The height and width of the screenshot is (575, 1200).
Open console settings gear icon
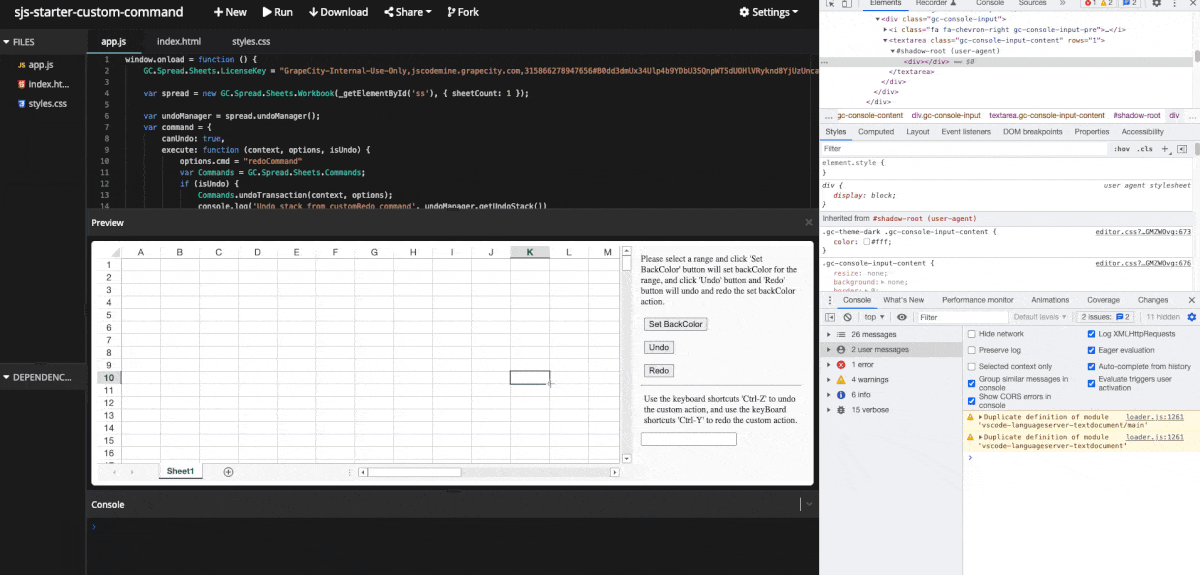click(1191, 317)
